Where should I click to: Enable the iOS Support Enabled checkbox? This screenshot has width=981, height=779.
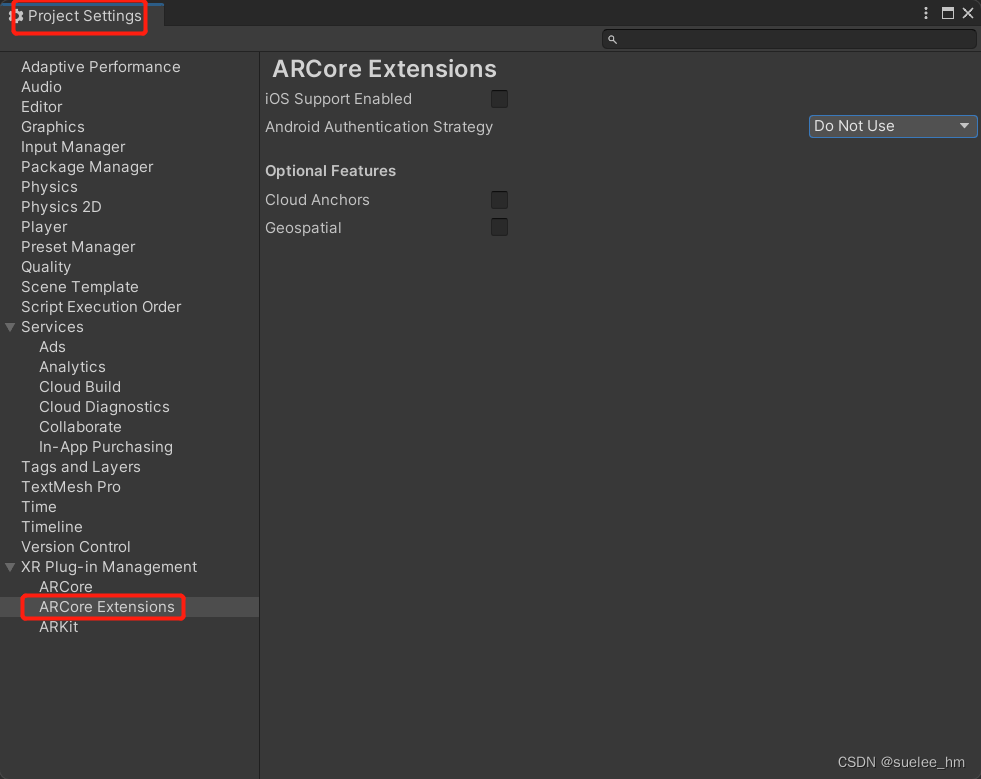tap(499, 99)
